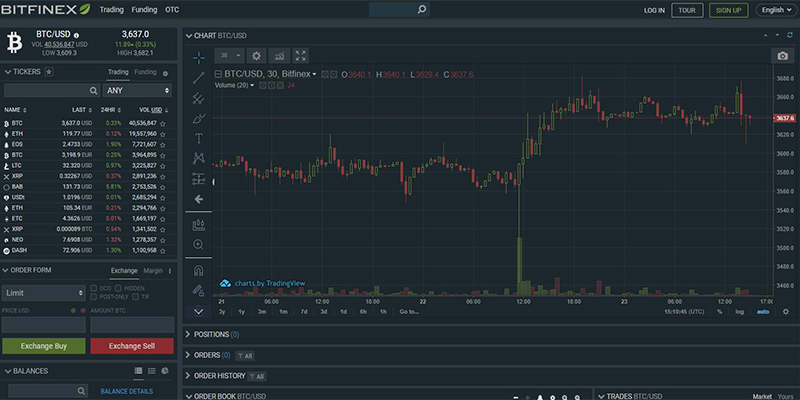
Task: Select the crosshair cursor tool
Action: (x=198, y=58)
